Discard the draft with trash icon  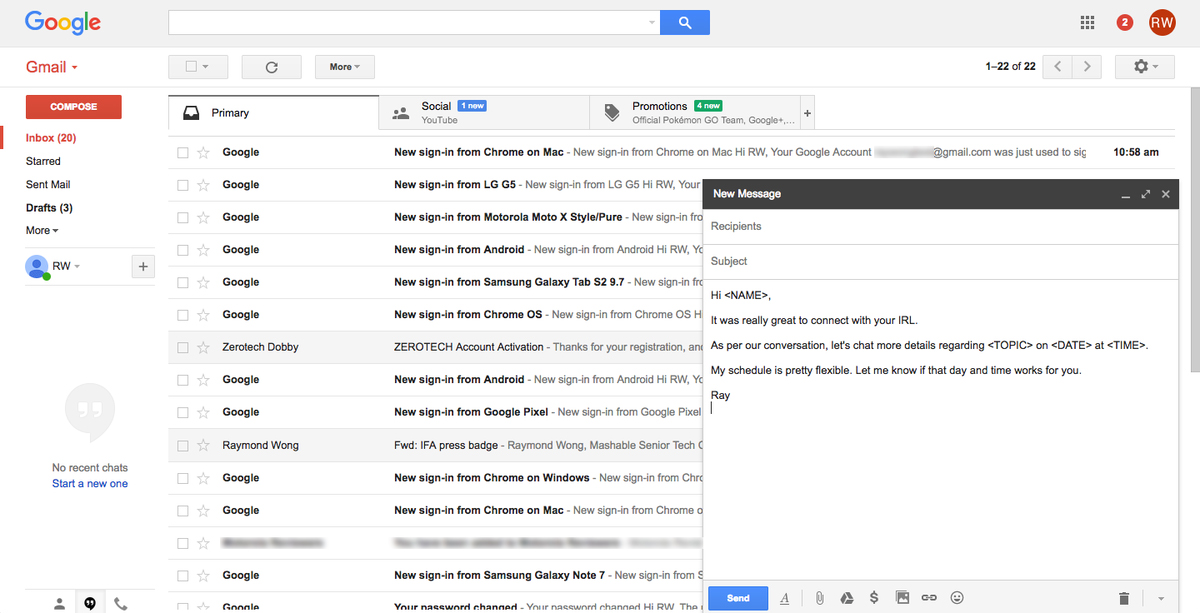[x=1124, y=598]
